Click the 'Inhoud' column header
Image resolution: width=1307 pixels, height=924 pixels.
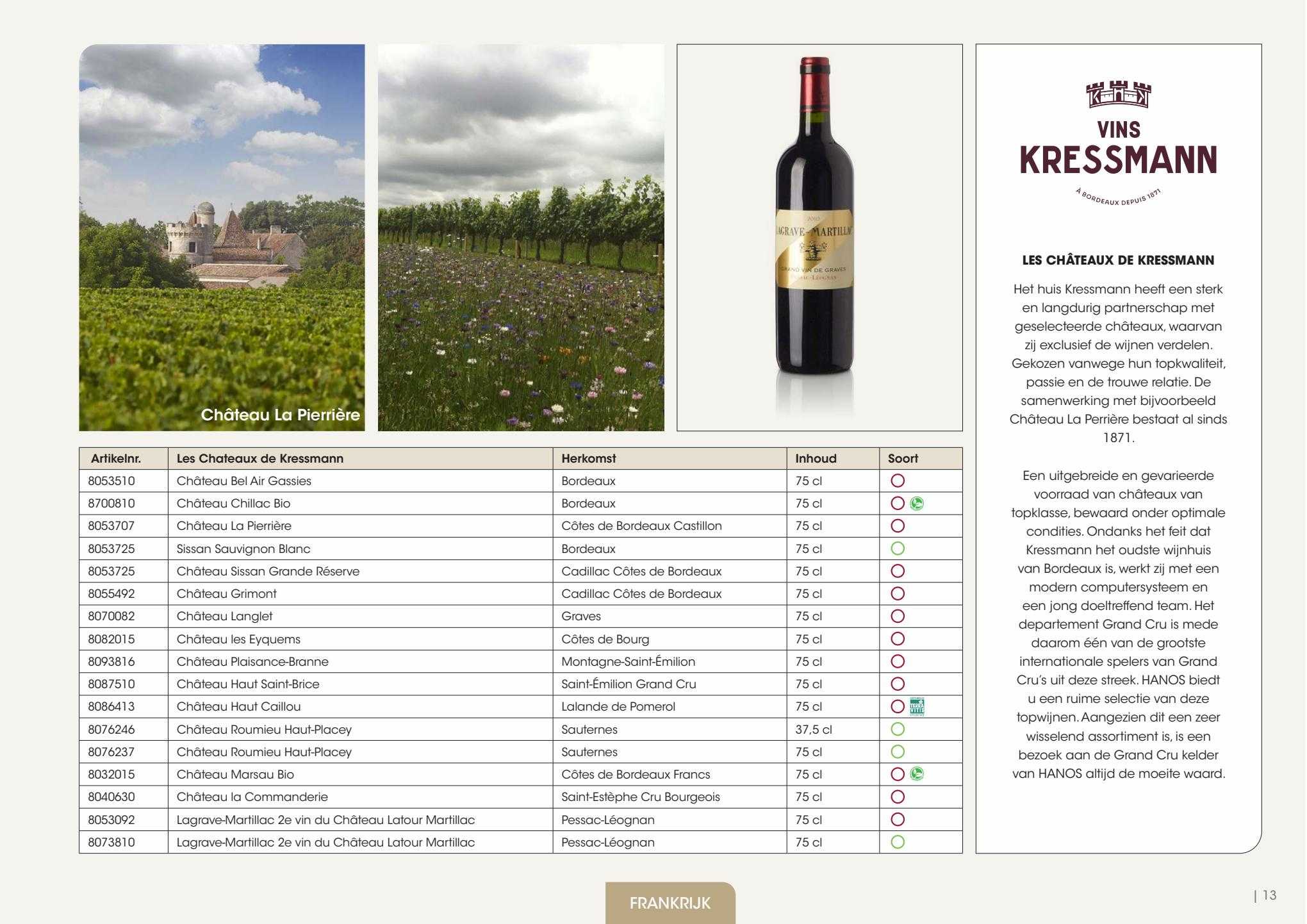pos(816,459)
